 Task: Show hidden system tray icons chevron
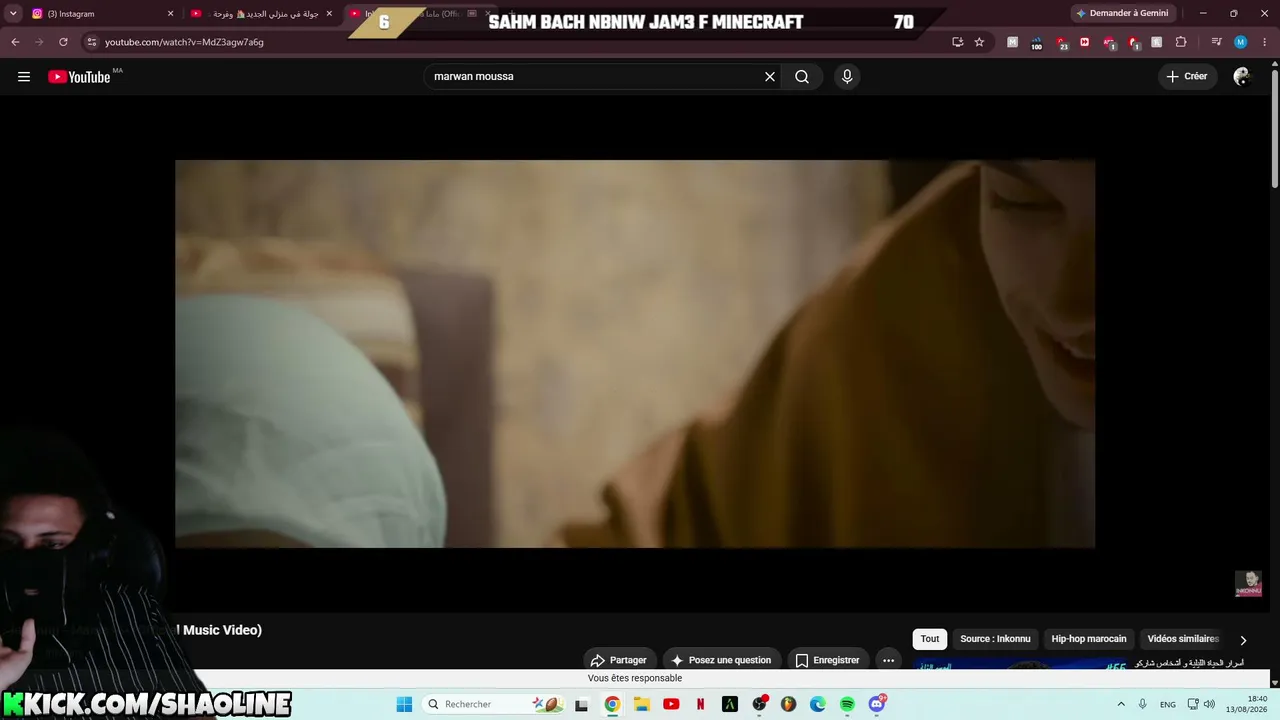(1121, 704)
